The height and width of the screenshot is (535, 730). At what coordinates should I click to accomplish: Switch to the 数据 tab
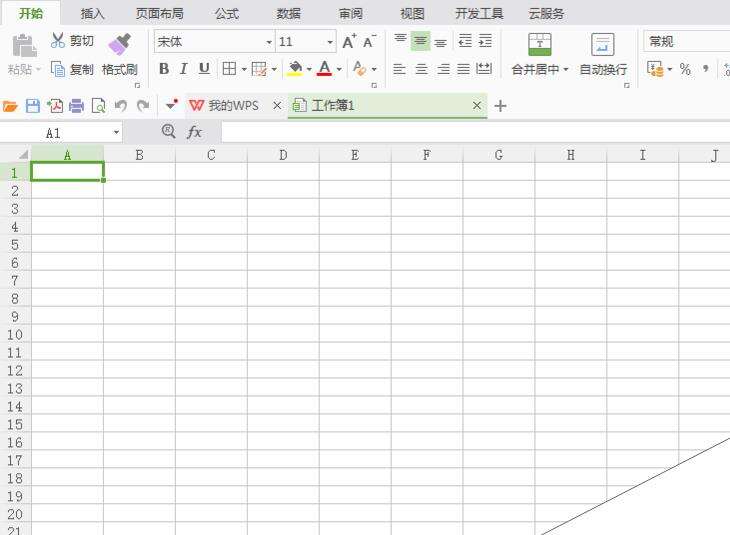[x=288, y=14]
